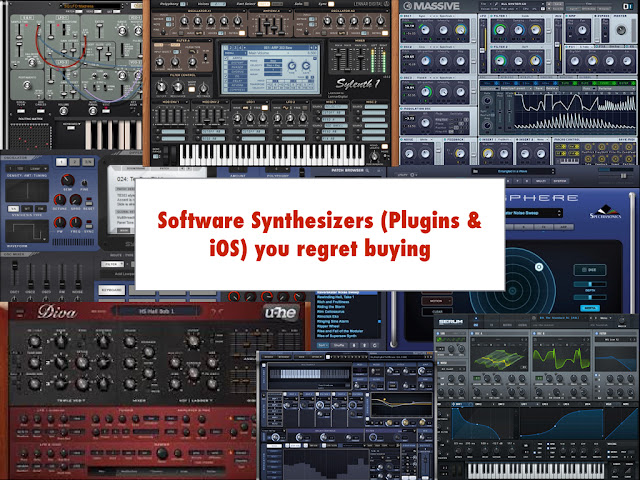This screenshot has height=480, width=640.
Task: Click the Clear button in Omnisphere
Action: click(436, 312)
